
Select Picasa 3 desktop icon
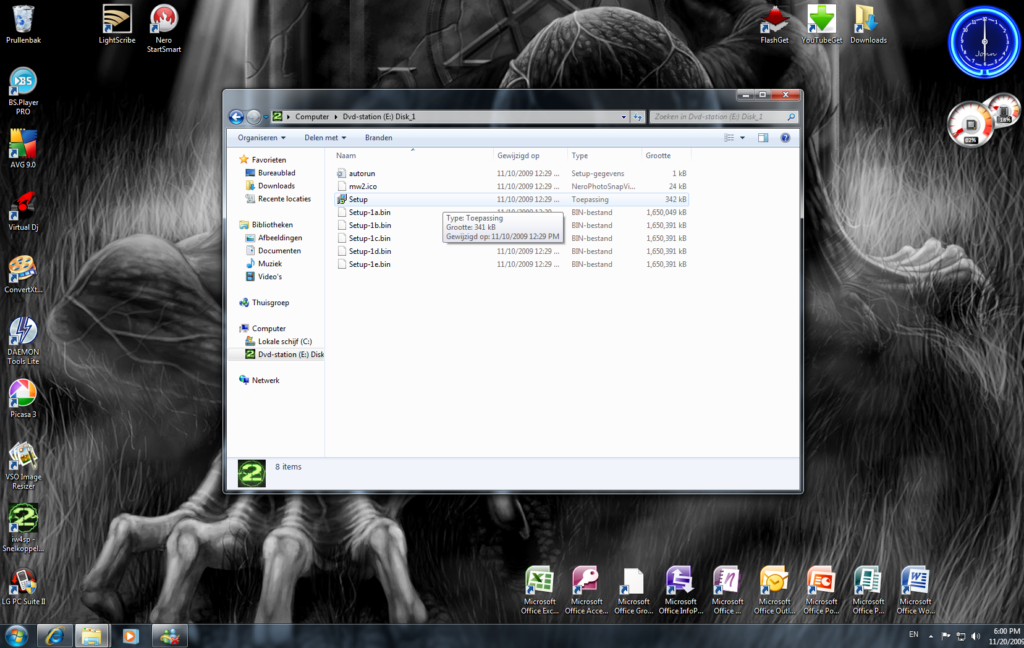tap(23, 398)
